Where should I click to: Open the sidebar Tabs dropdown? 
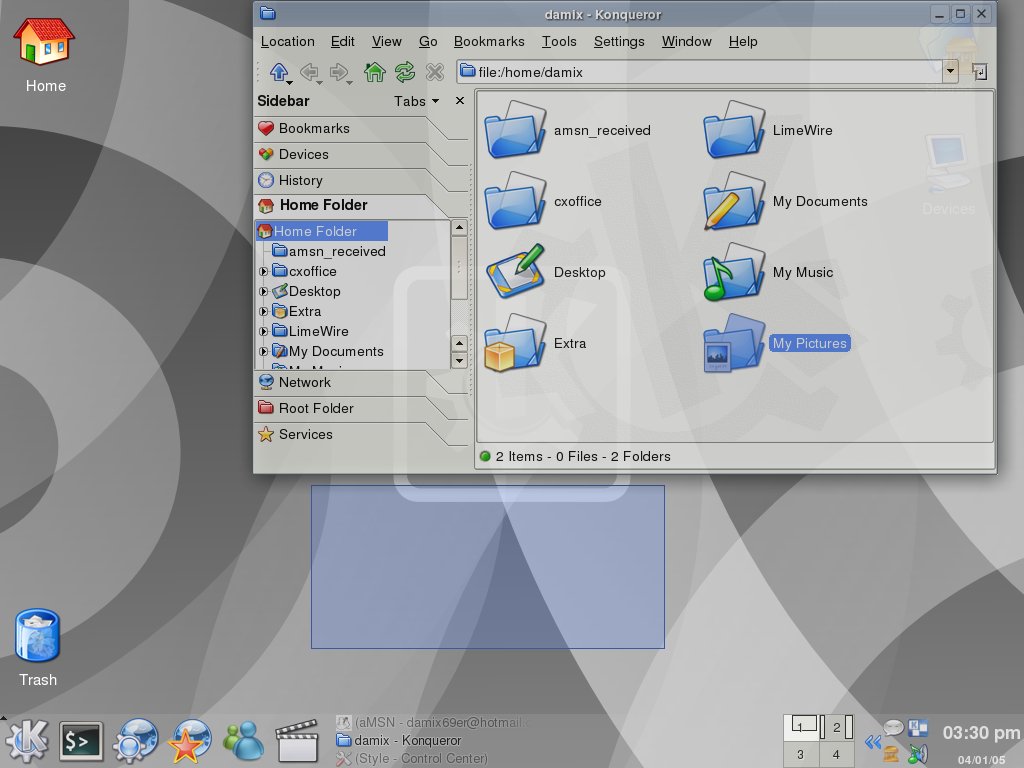(417, 101)
